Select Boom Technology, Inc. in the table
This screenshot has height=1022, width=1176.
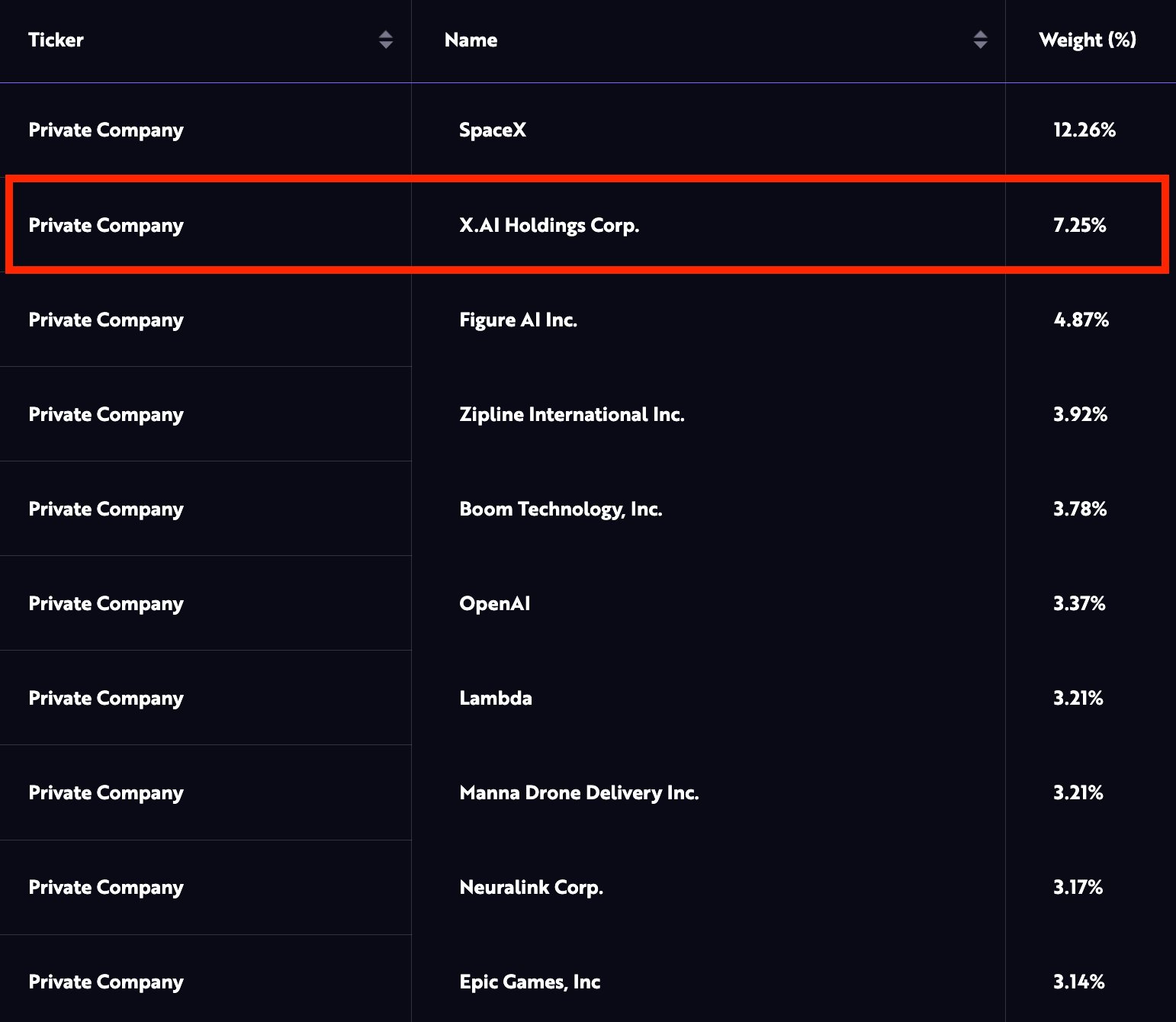point(561,509)
